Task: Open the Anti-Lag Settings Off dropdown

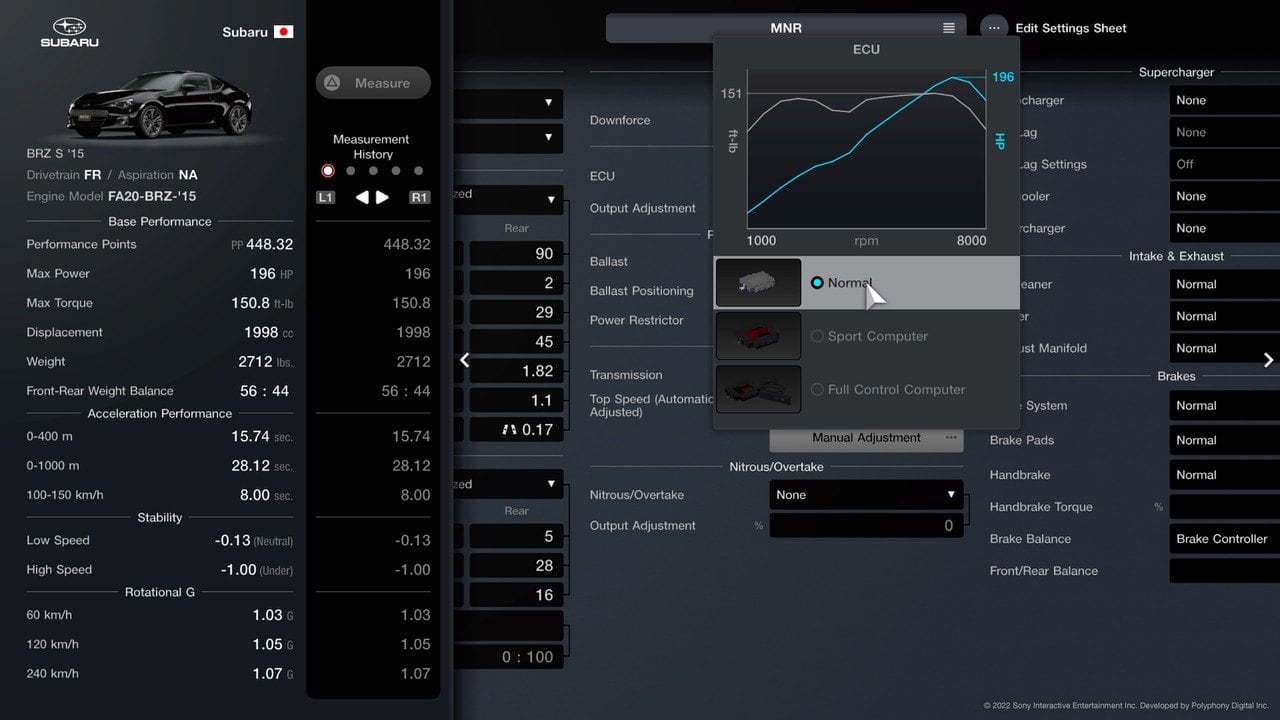Action: pyautogui.click(x=1225, y=164)
